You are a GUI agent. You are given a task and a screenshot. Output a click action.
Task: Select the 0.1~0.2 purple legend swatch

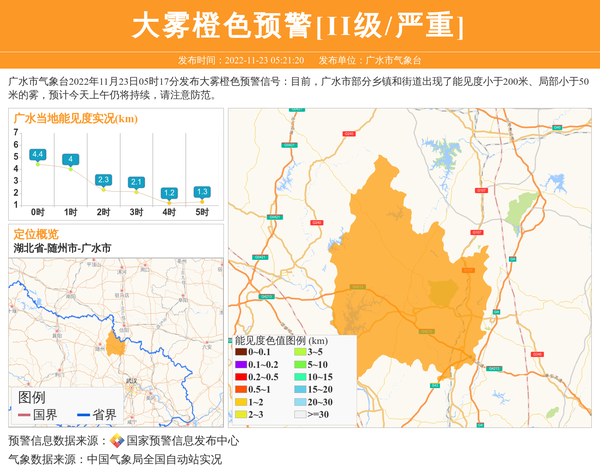pyautogui.click(x=241, y=365)
